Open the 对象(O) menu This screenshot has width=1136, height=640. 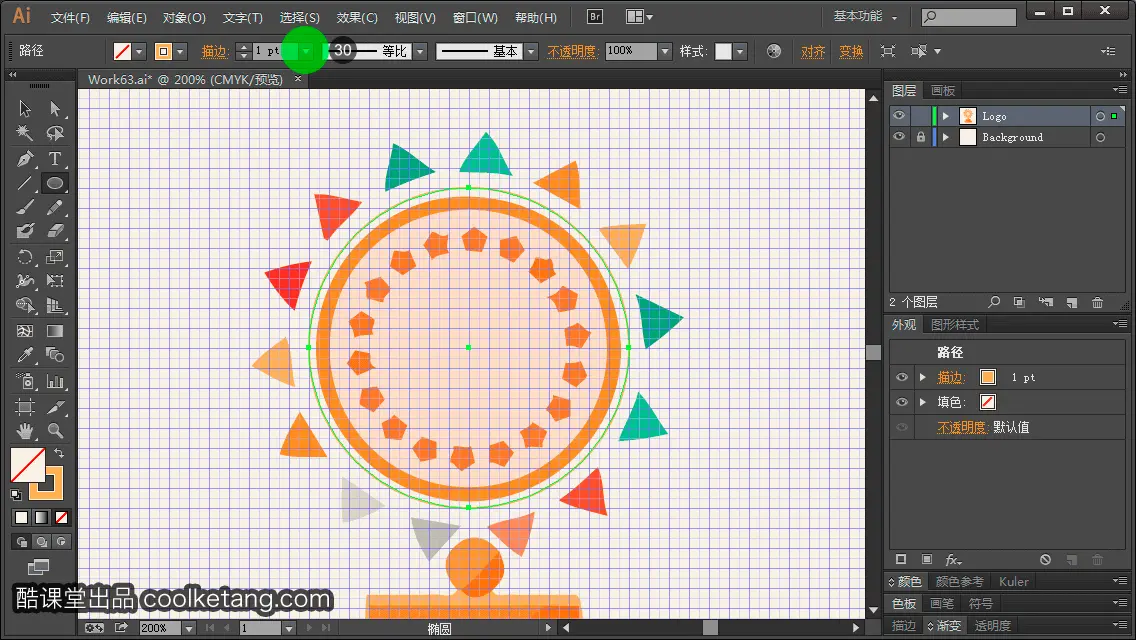[x=184, y=17]
